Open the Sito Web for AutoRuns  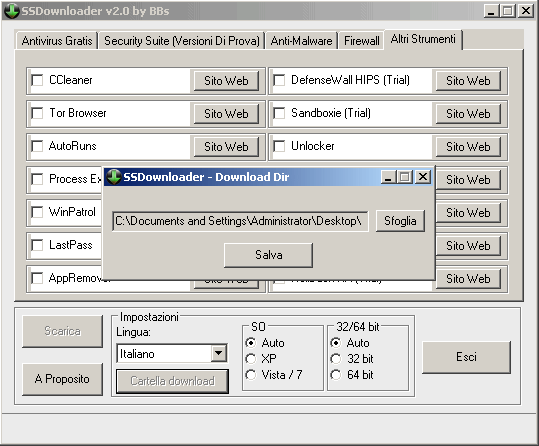tap(226, 147)
